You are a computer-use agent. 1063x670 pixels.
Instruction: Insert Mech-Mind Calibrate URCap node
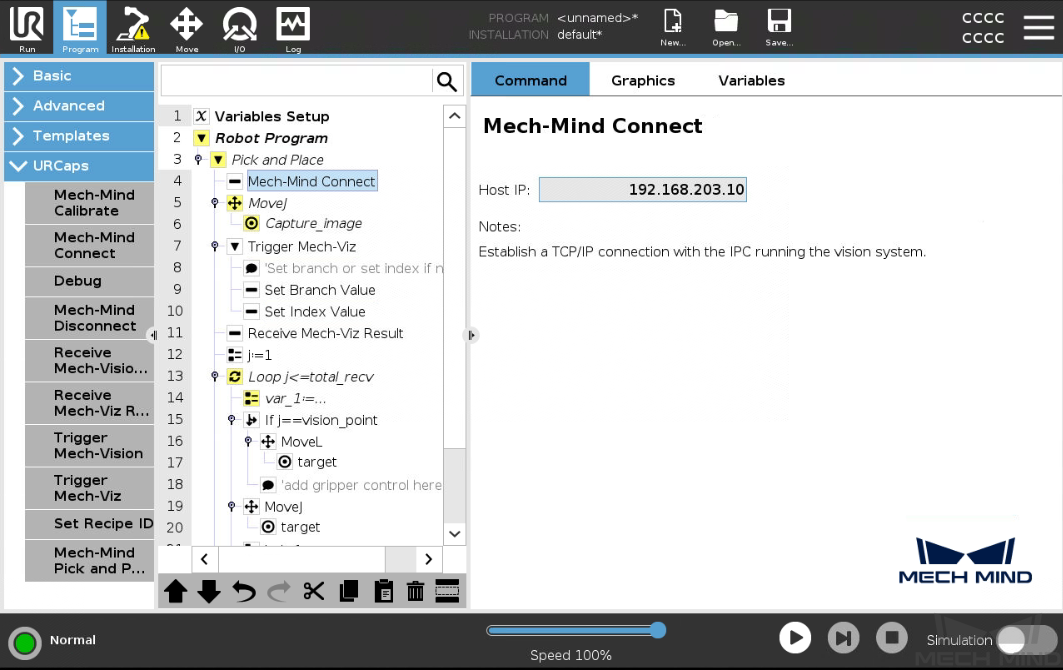[89, 203]
